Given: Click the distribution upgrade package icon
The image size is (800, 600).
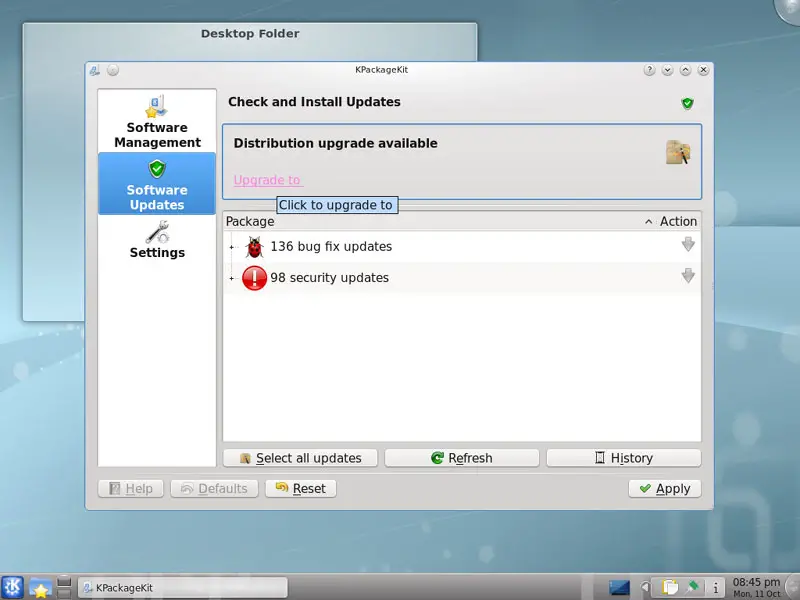Looking at the screenshot, I should (678, 152).
